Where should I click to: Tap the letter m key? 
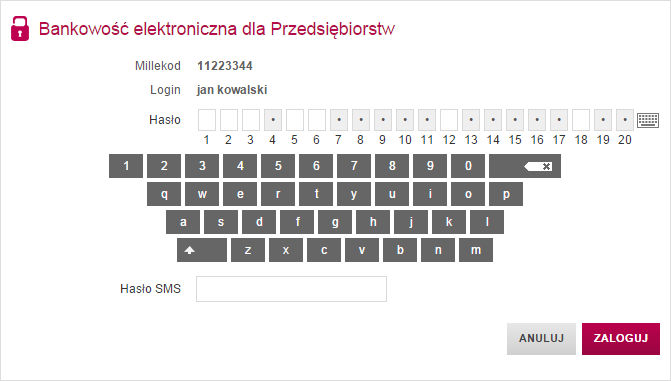point(476,250)
